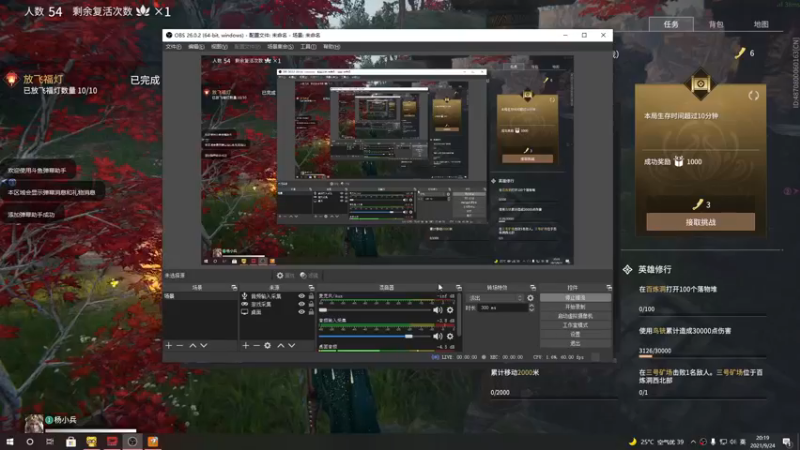The image size is (800, 450).
Task: Add a new source with plus icon in Sources panel
Action: pos(245,345)
